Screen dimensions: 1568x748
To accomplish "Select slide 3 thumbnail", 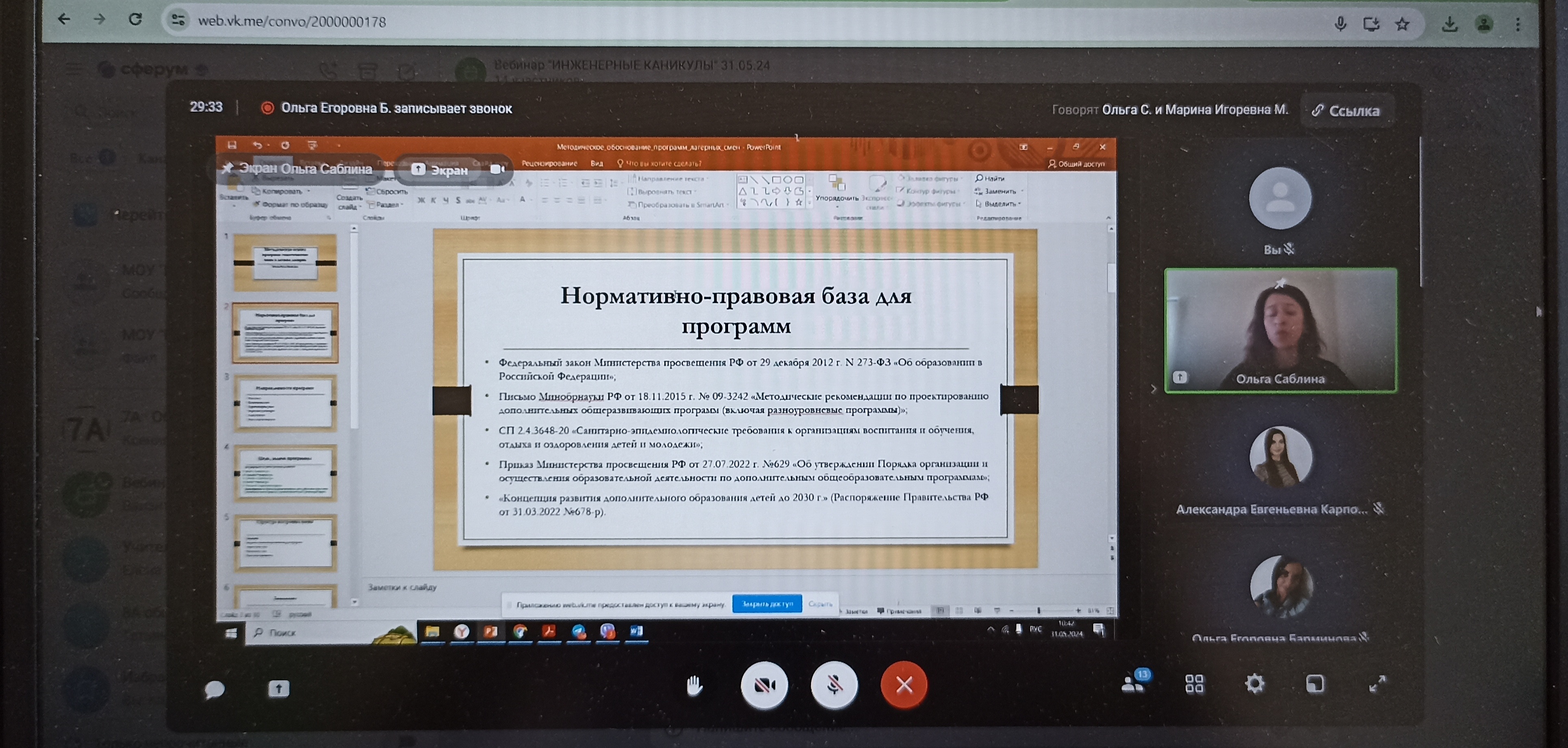I will [285, 404].
